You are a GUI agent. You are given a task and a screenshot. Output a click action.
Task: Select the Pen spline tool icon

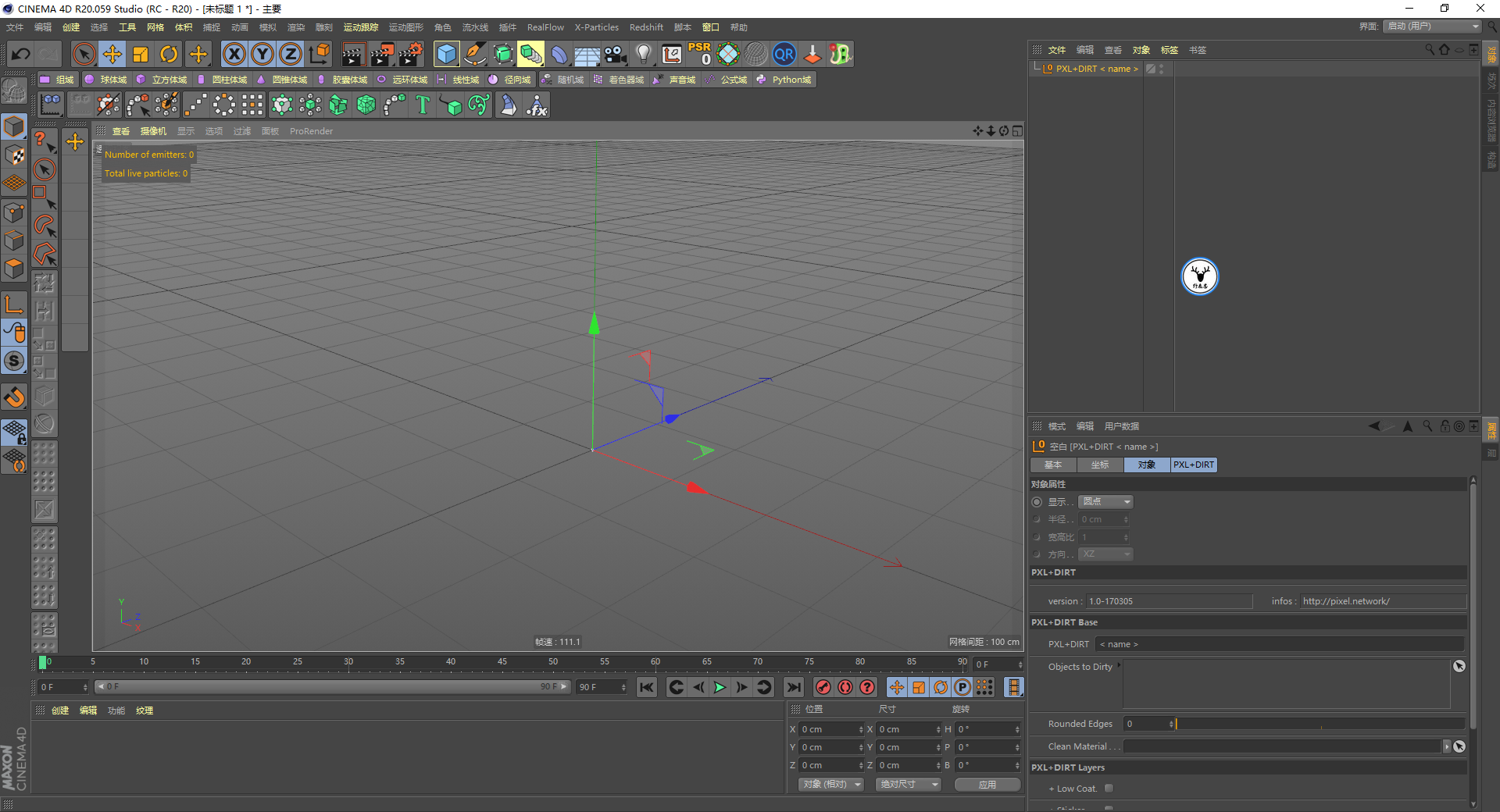pos(475,54)
